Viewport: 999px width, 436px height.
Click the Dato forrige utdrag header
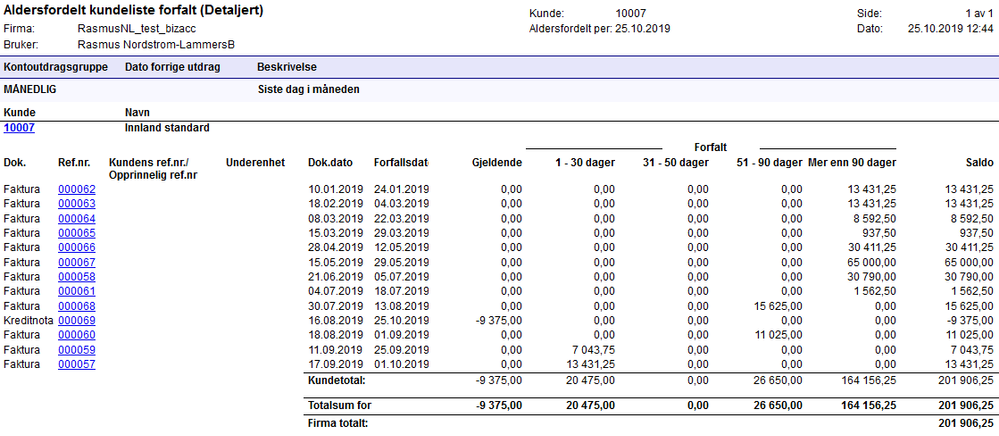point(173,67)
